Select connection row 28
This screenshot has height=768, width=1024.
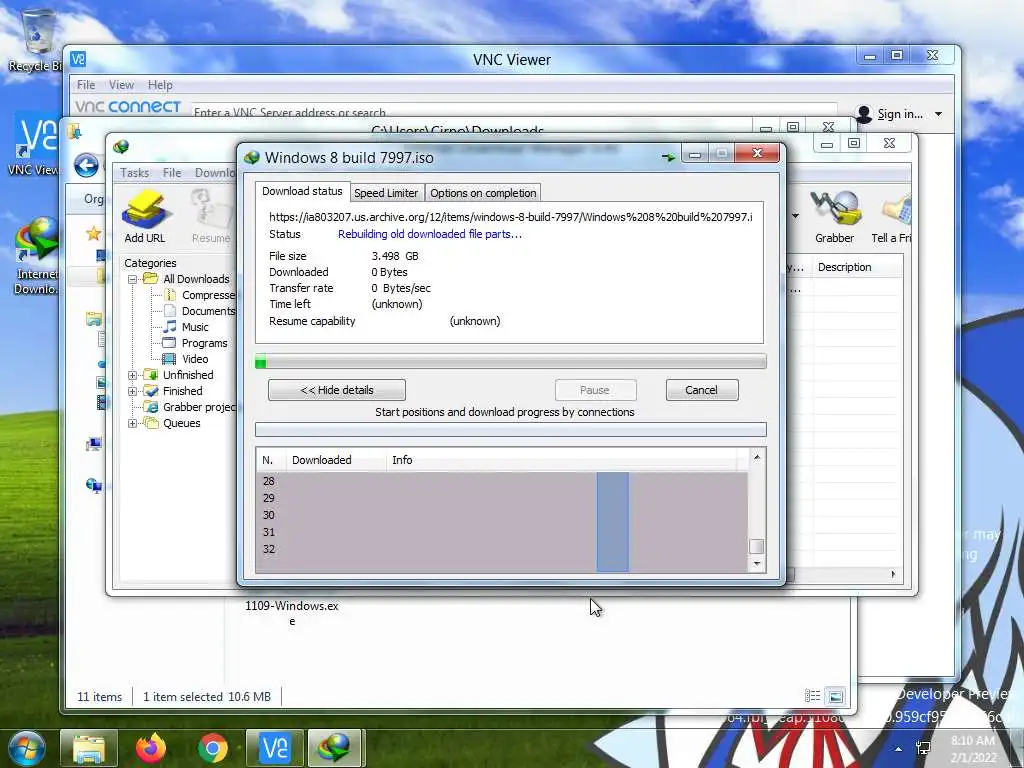pos(502,481)
